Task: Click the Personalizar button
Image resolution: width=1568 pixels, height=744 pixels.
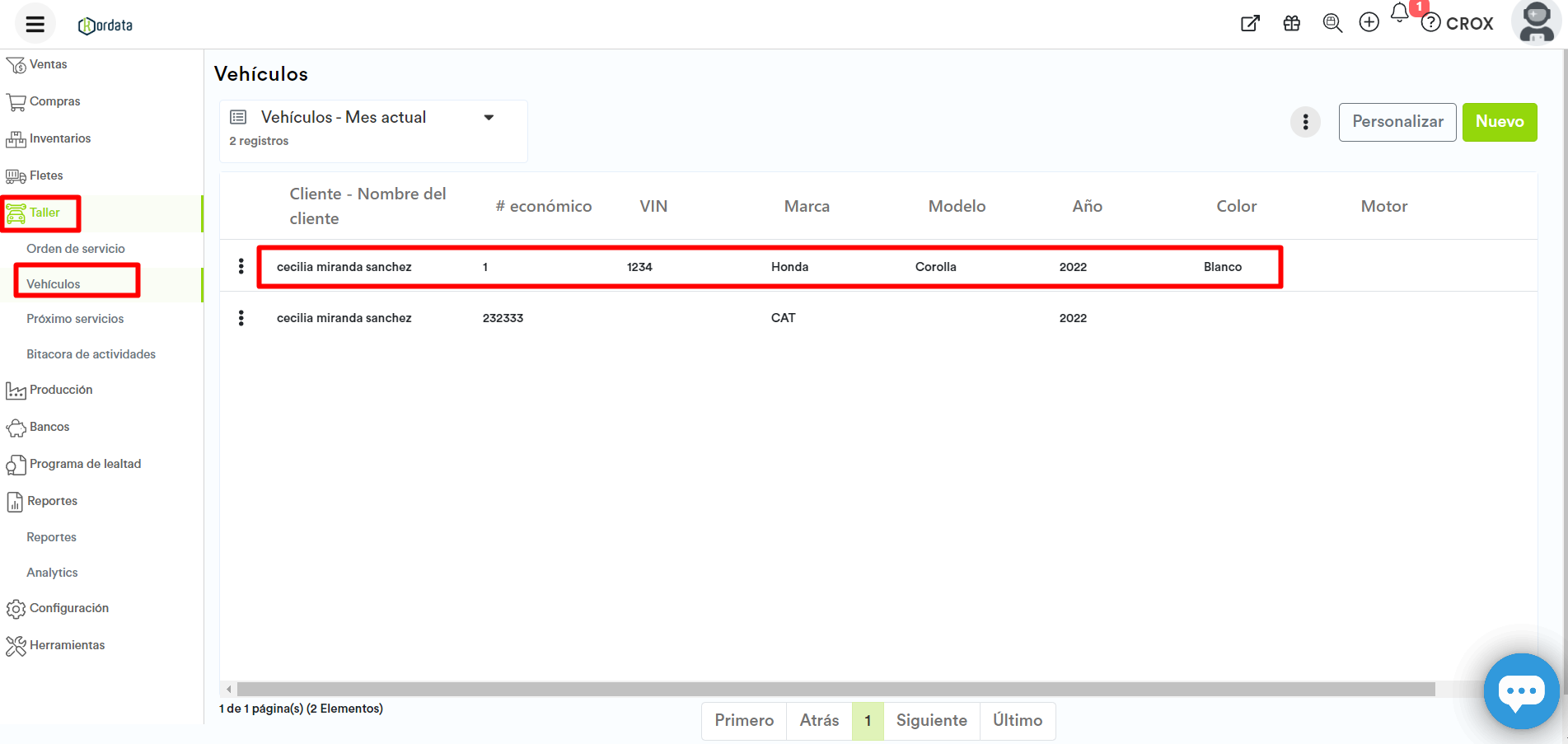Action: (1397, 122)
